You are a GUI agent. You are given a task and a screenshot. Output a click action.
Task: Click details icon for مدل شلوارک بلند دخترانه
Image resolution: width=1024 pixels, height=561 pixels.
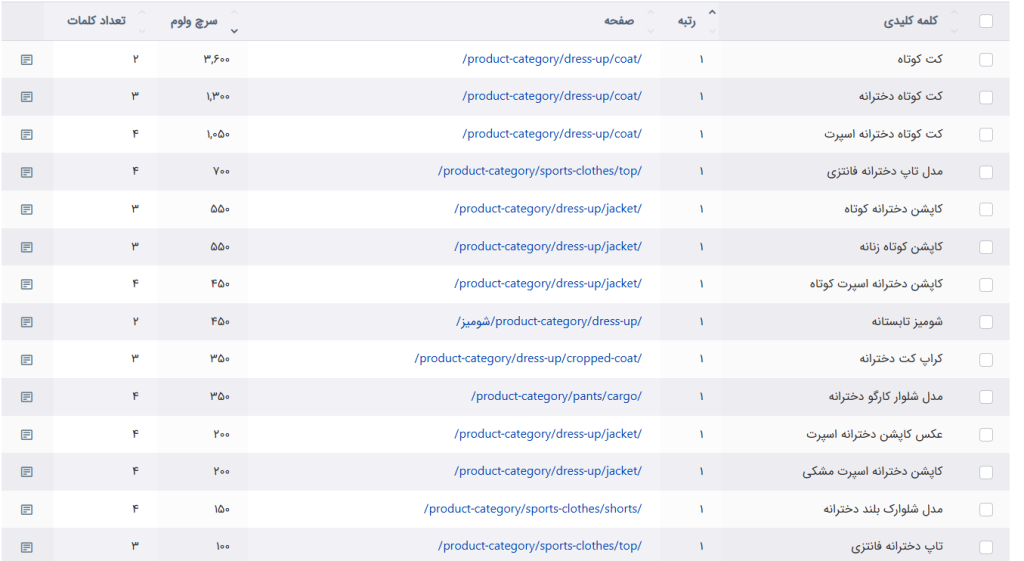tap(27, 510)
